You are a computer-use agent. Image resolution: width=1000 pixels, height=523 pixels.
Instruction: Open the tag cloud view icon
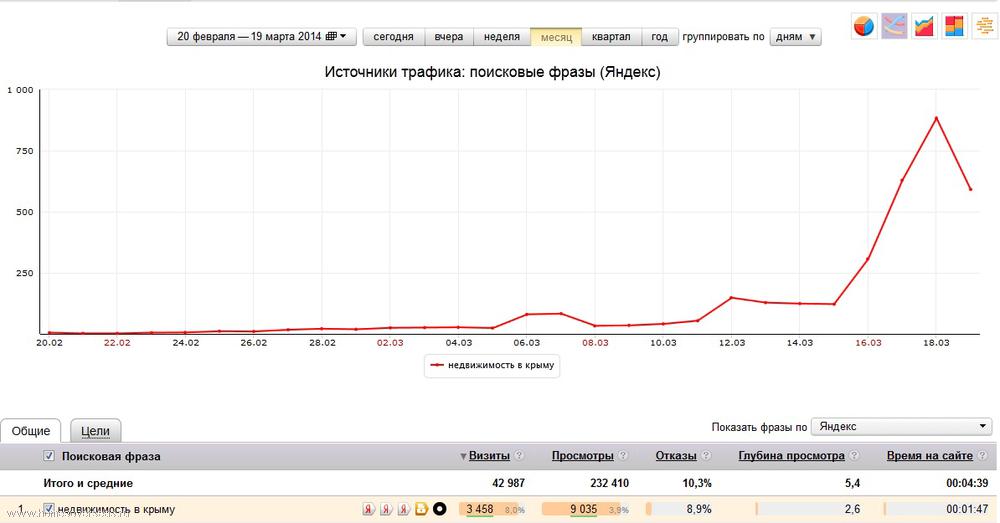coord(984,26)
